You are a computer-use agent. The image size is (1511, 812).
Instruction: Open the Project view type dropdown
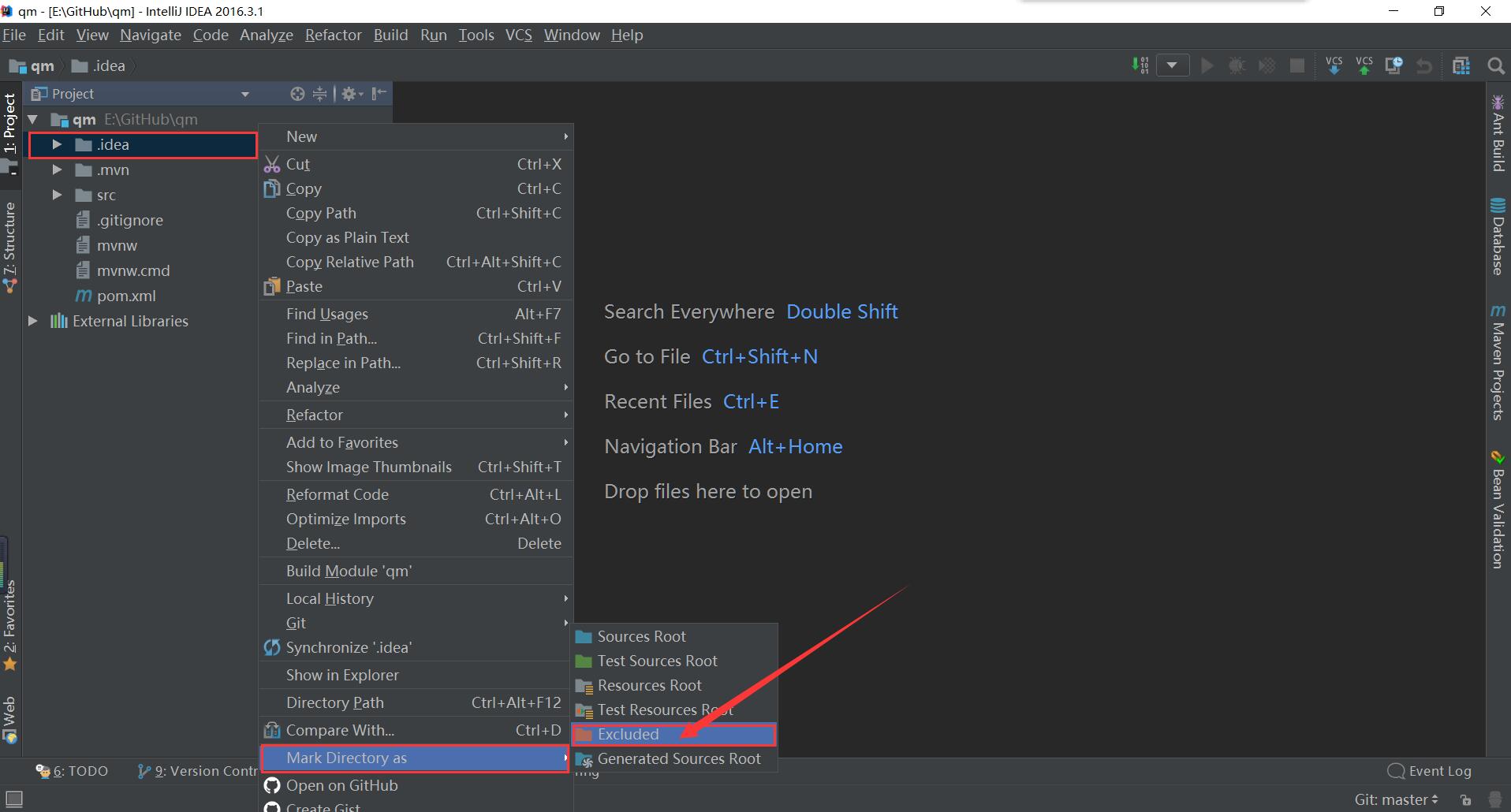(245, 94)
